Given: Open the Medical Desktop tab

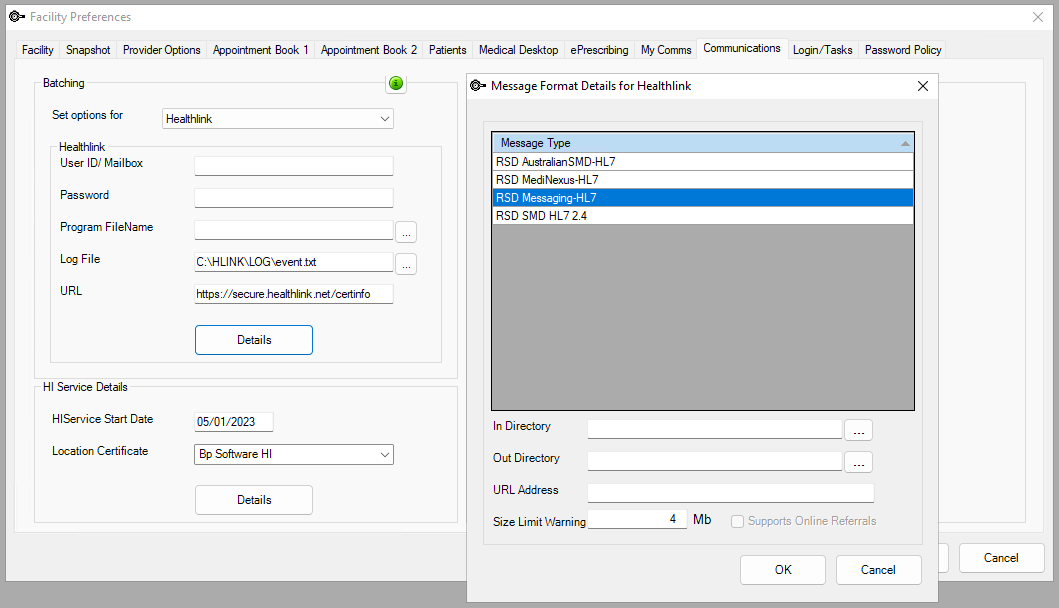Looking at the screenshot, I should (518, 50).
